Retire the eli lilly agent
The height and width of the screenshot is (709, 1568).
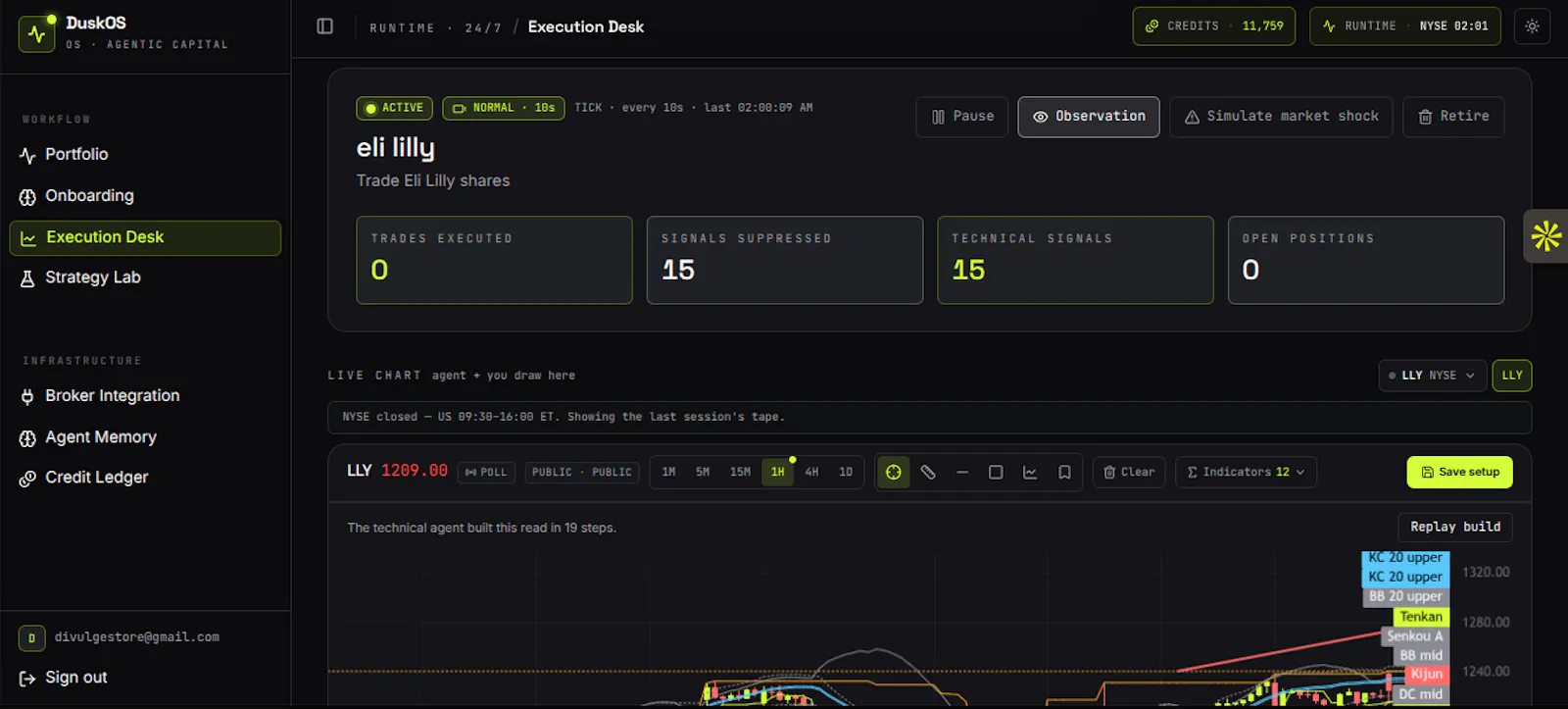[x=1453, y=117]
